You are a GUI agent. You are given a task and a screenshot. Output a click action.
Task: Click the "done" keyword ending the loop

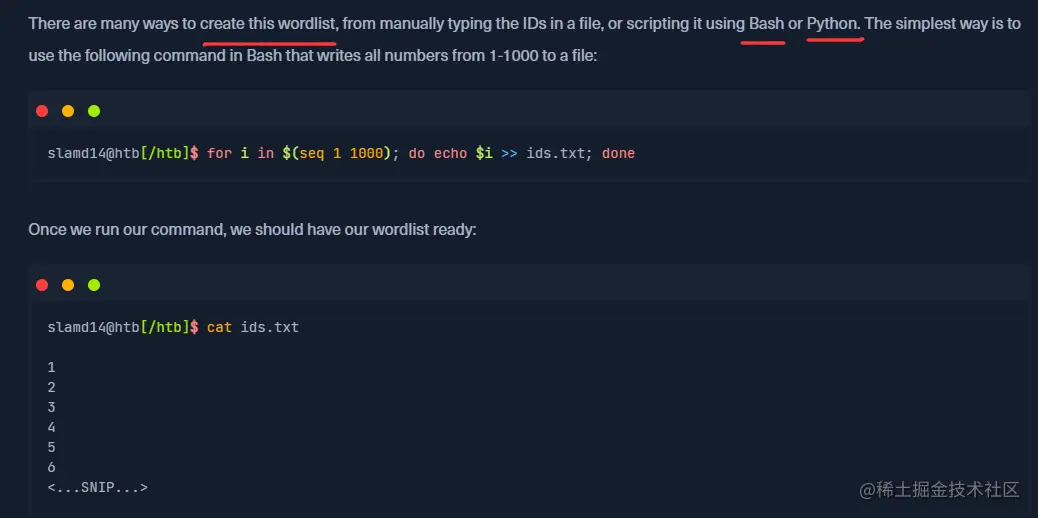tap(618, 153)
